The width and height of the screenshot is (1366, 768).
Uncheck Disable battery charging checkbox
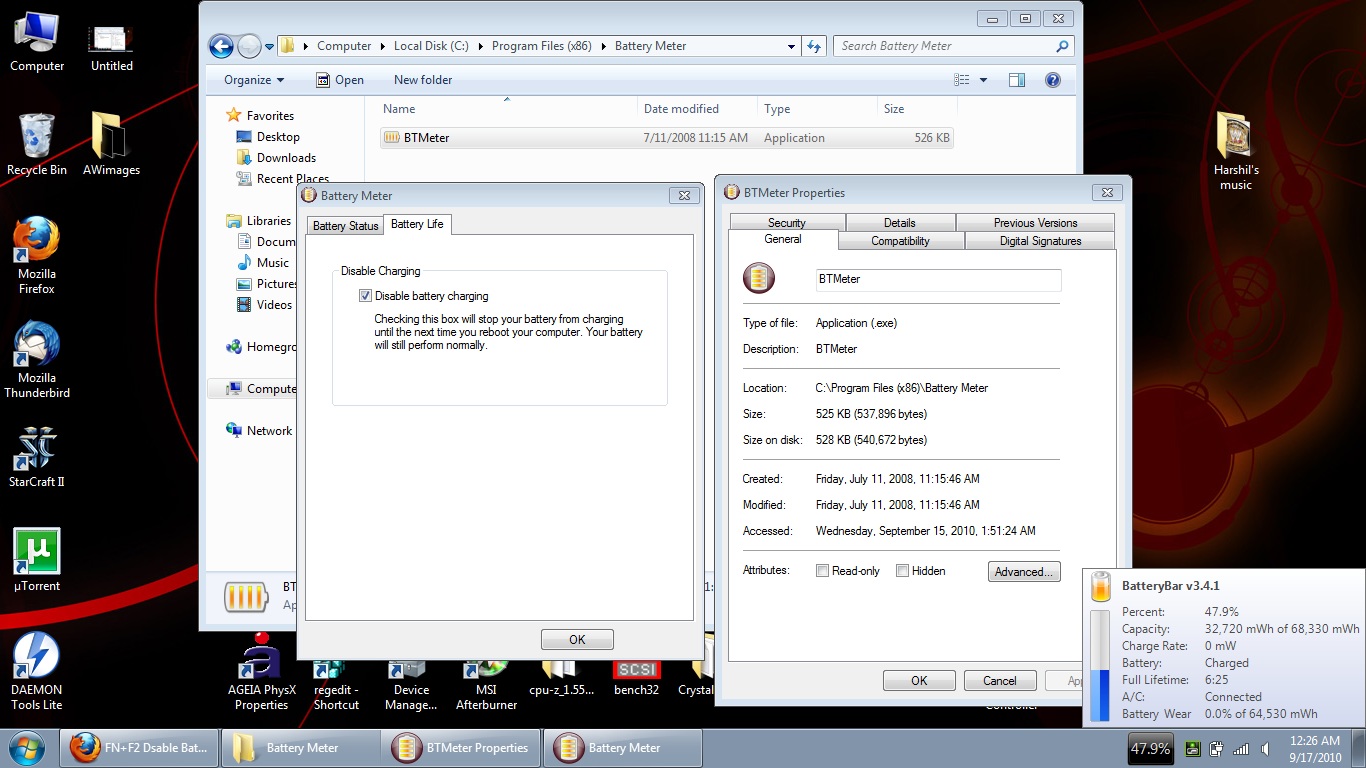click(365, 296)
